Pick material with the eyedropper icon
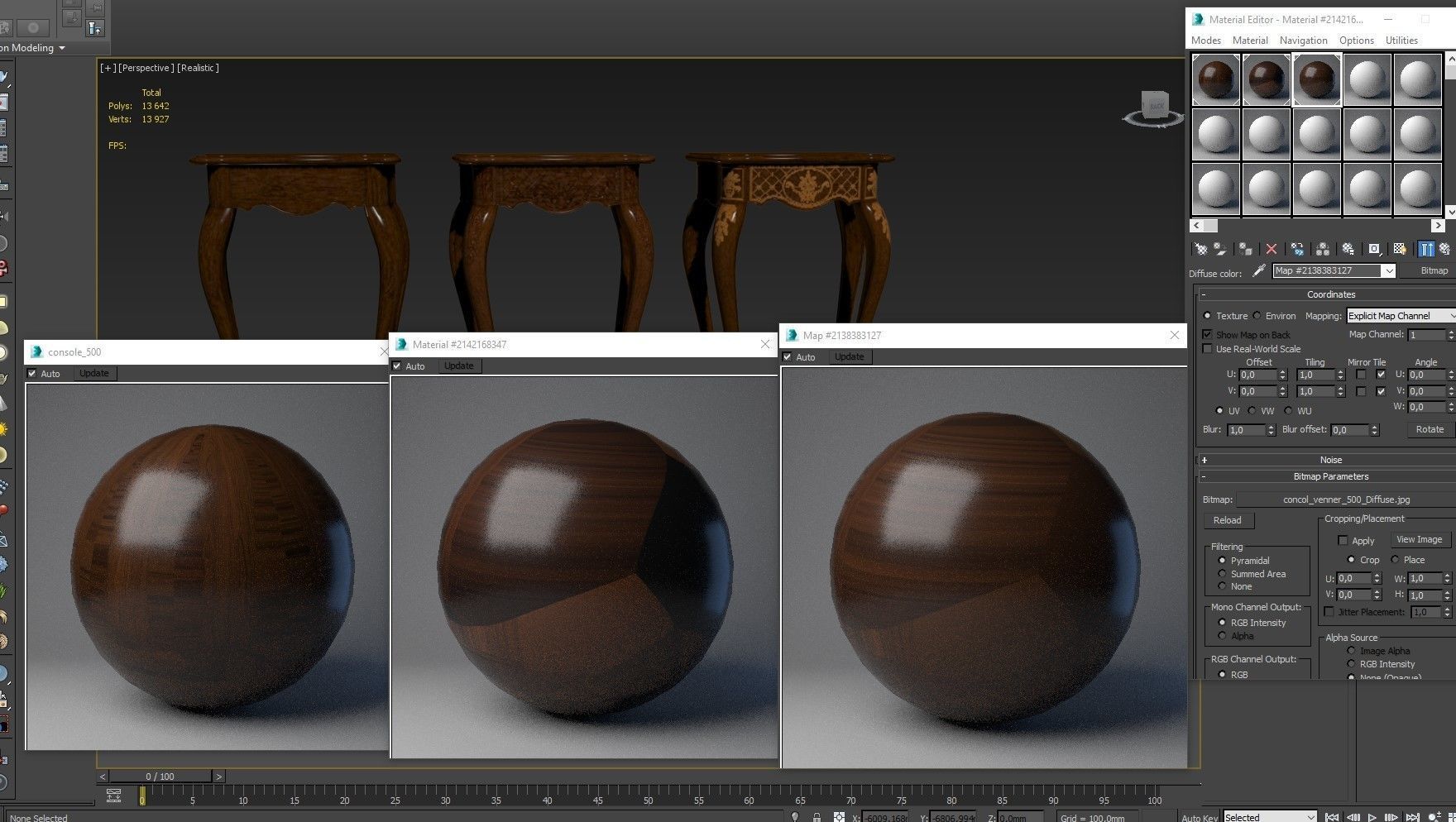Screen dimensions: 1456x822 point(1259,270)
